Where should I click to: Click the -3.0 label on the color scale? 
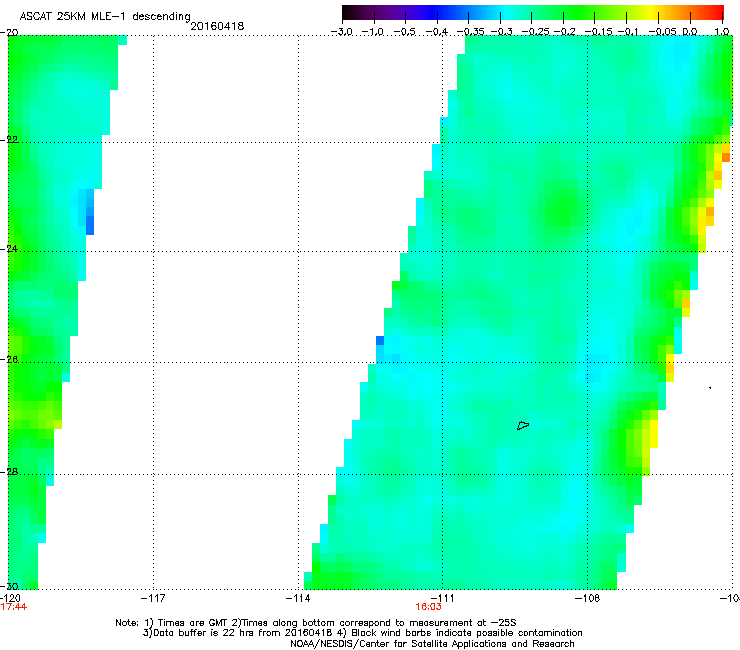(x=341, y=32)
